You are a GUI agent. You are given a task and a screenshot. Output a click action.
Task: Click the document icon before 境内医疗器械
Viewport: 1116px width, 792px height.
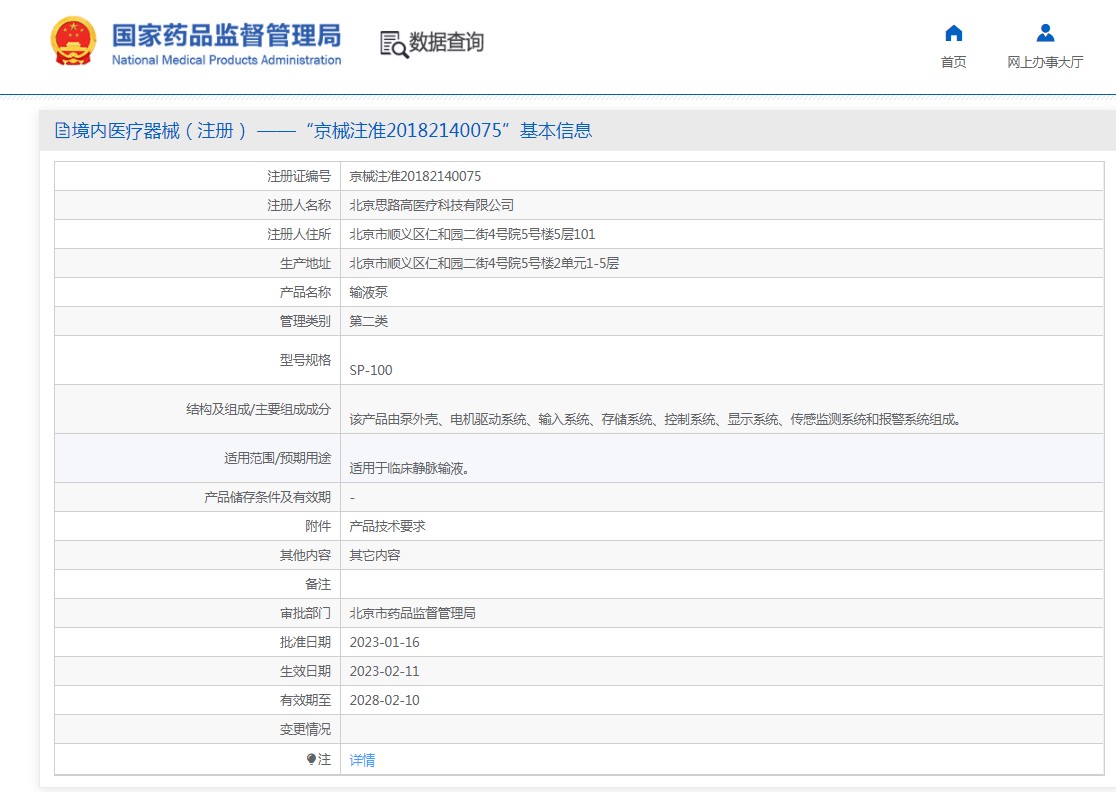point(62,130)
